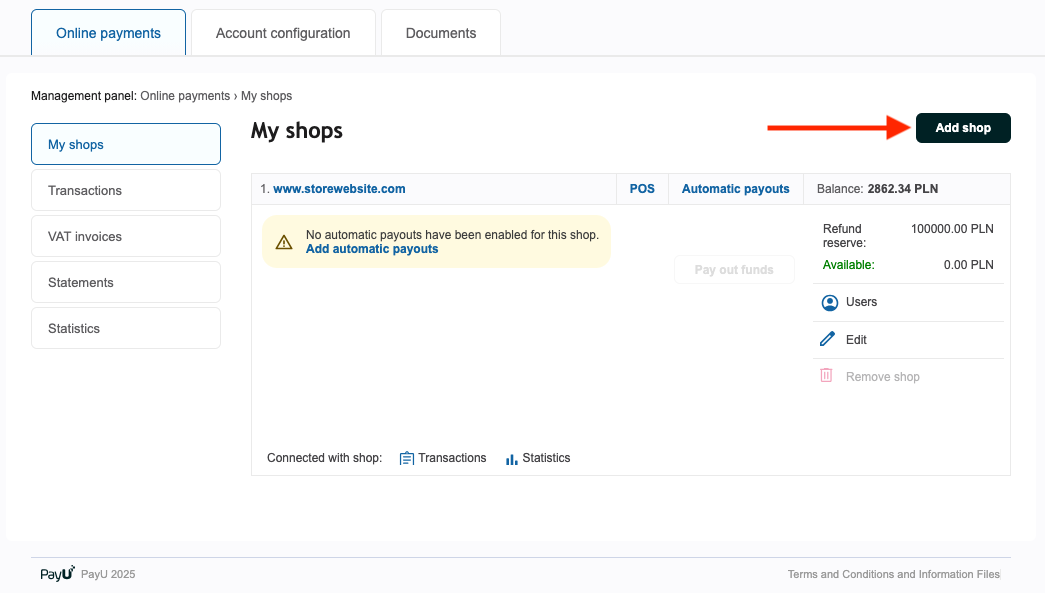Click the Add automatic payouts link
This screenshot has height=593, width=1045.
372,249
